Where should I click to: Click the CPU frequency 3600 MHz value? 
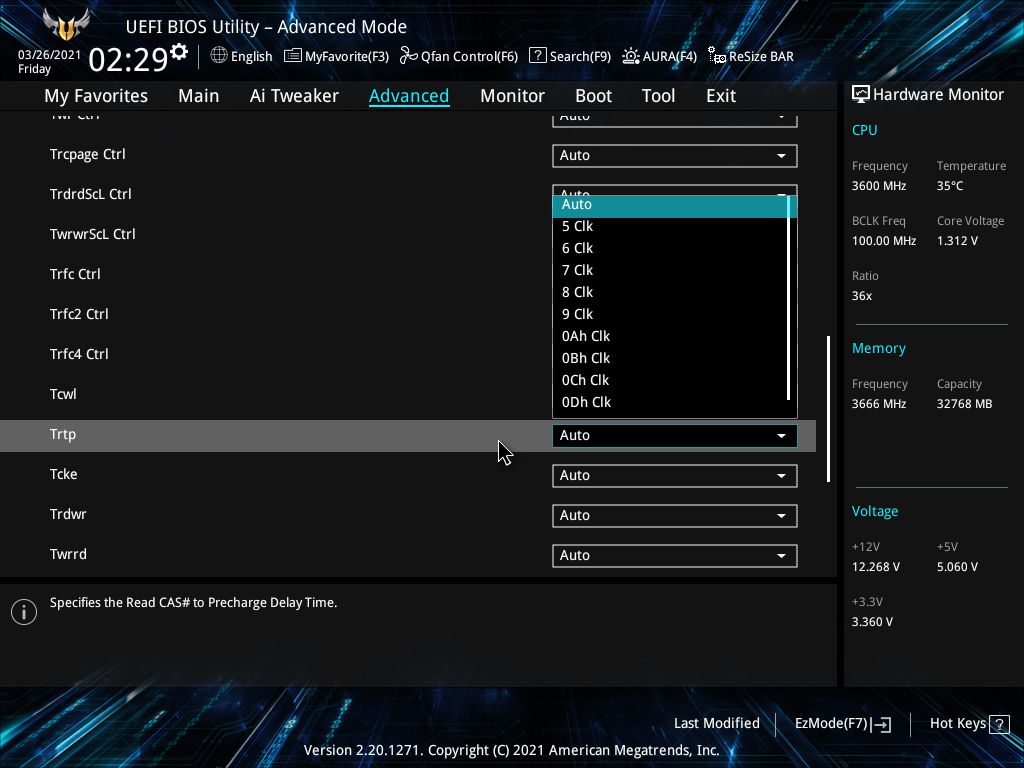pos(879,186)
